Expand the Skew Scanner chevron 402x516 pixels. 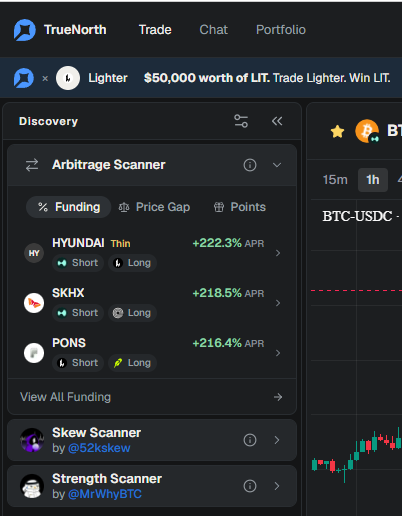[277, 440]
